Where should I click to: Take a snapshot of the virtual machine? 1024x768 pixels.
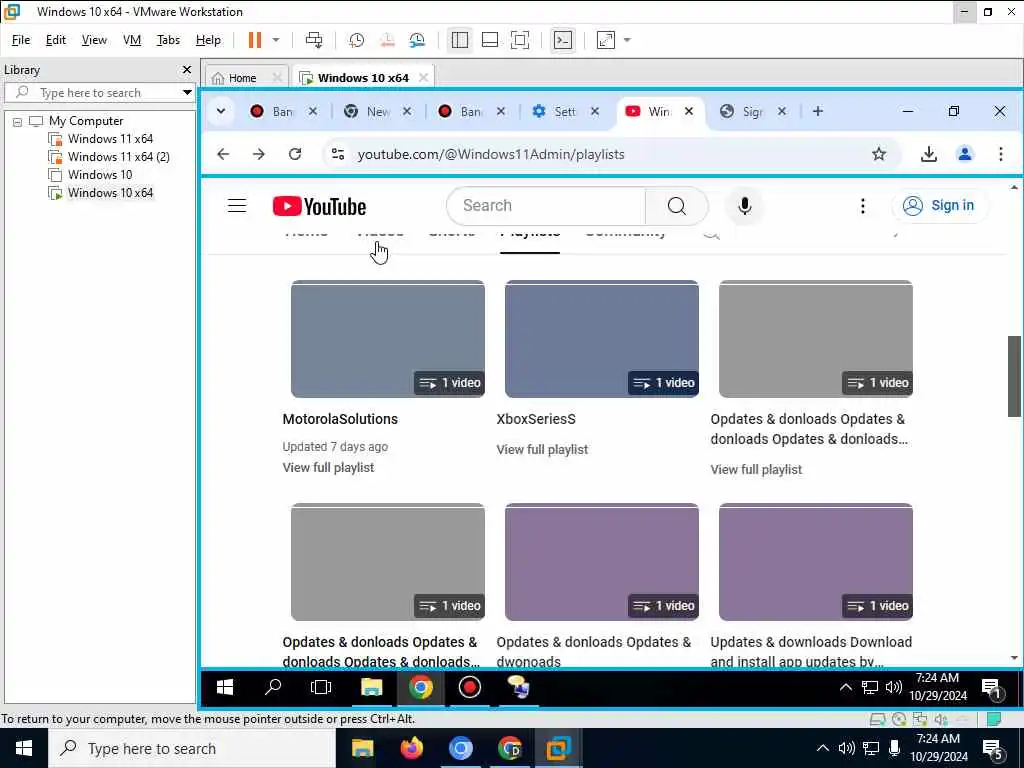pyautogui.click(x=357, y=40)
